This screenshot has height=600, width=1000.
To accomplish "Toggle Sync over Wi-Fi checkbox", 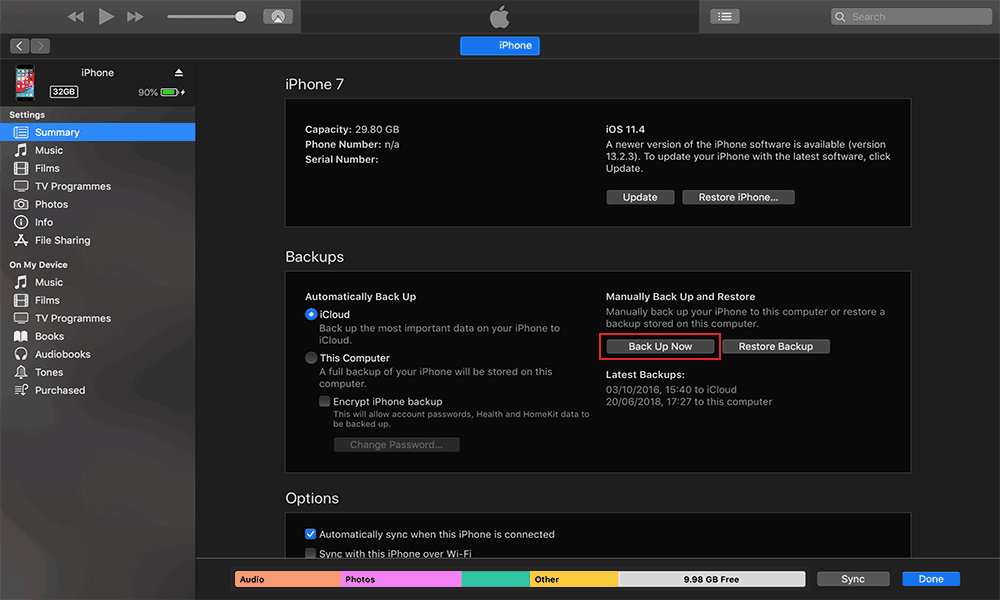I will 311,553.
